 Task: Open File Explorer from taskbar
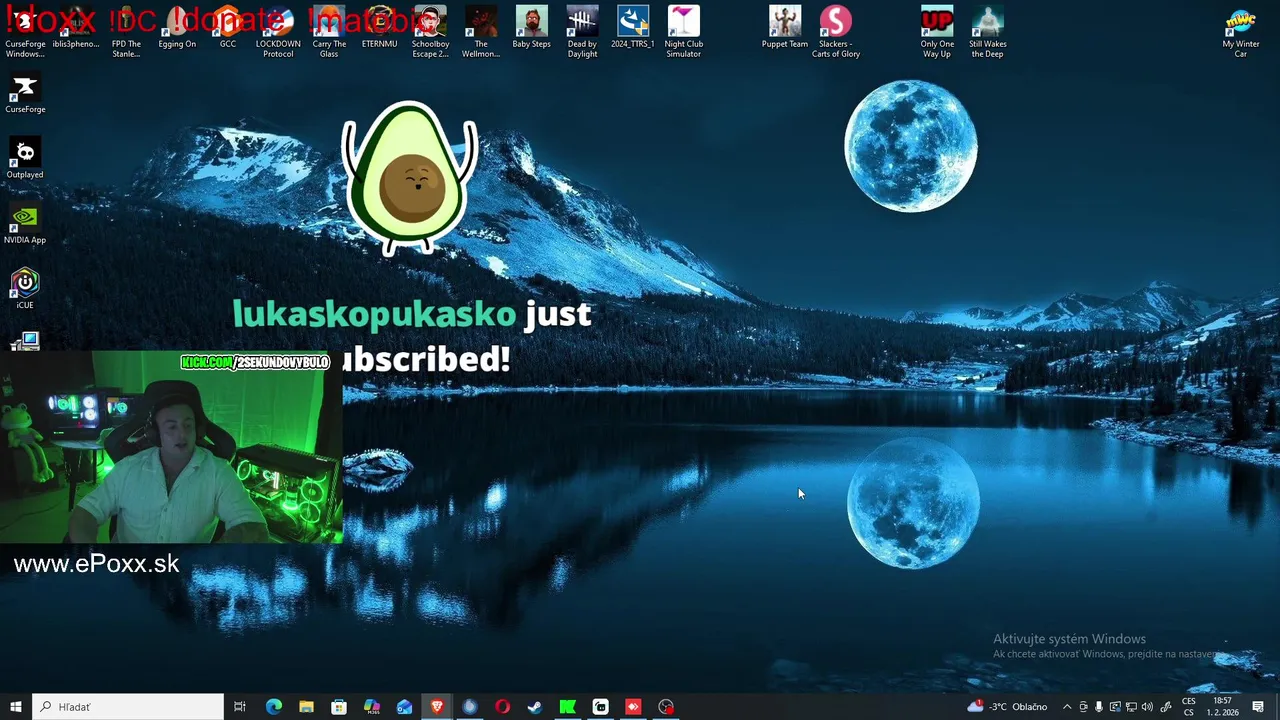coord(306,707)
